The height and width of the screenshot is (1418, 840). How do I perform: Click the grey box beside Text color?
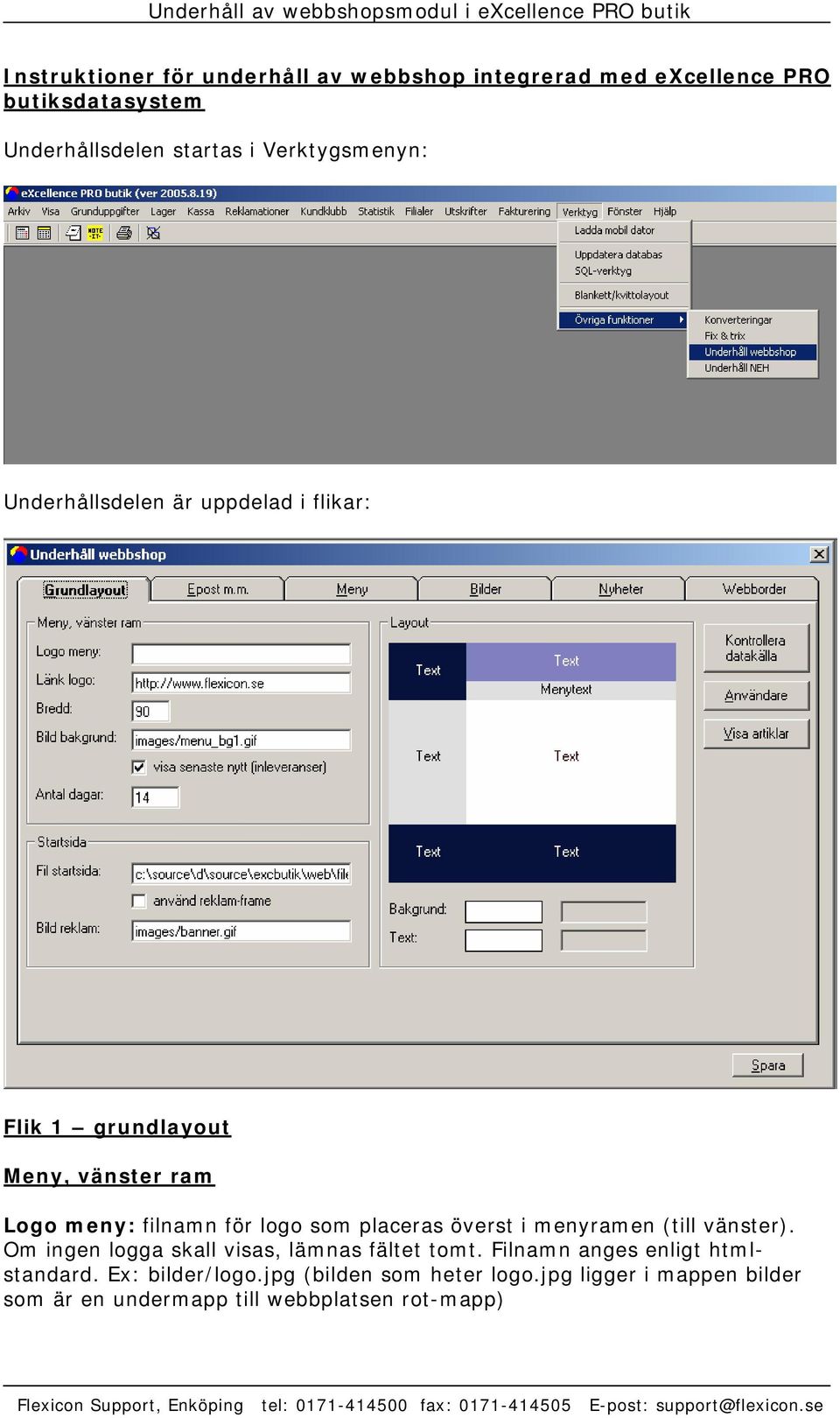click(604, 940)
